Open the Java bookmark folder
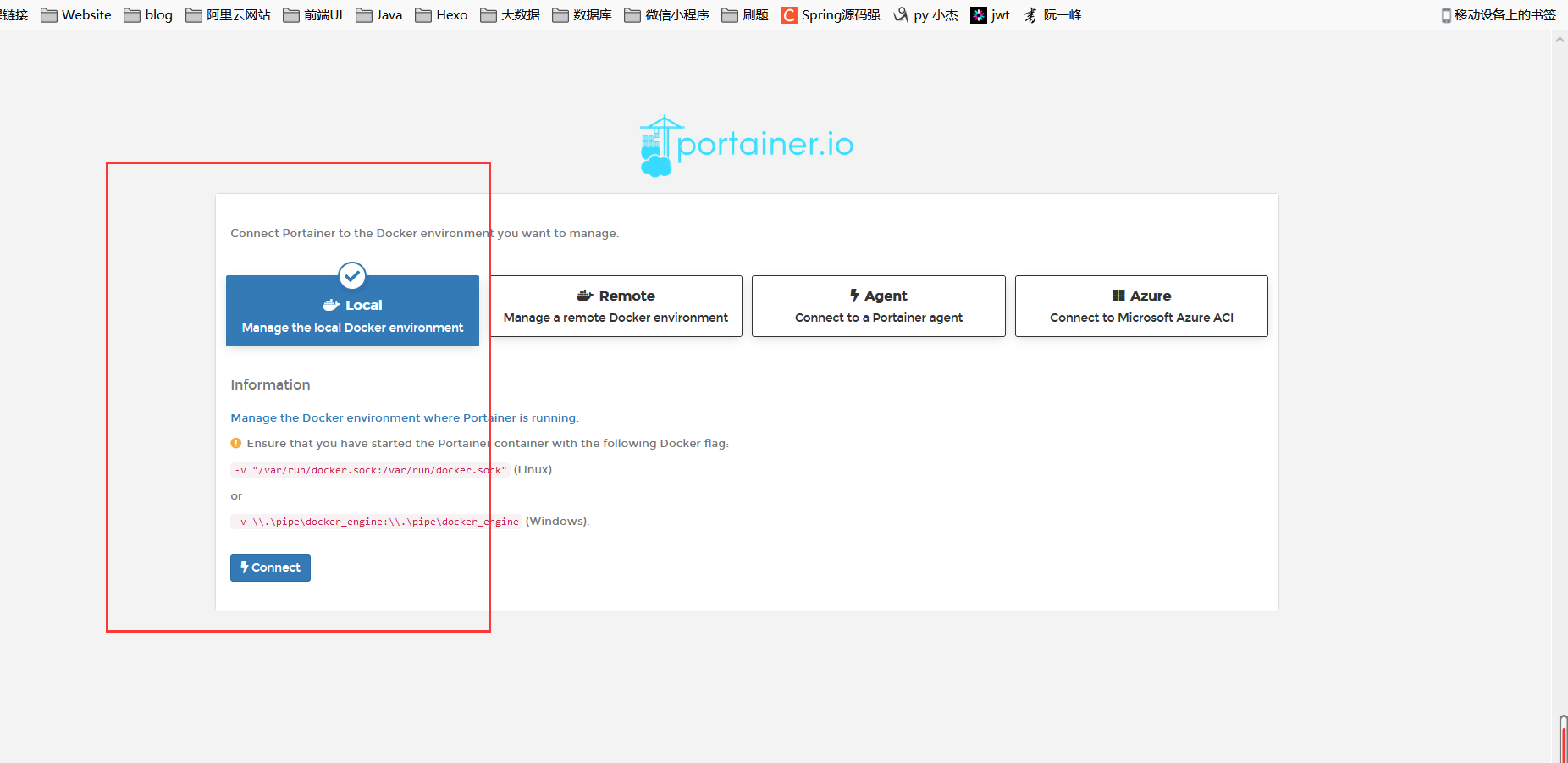The width and height of the screenshot is (1568, 763). point(378,15)
